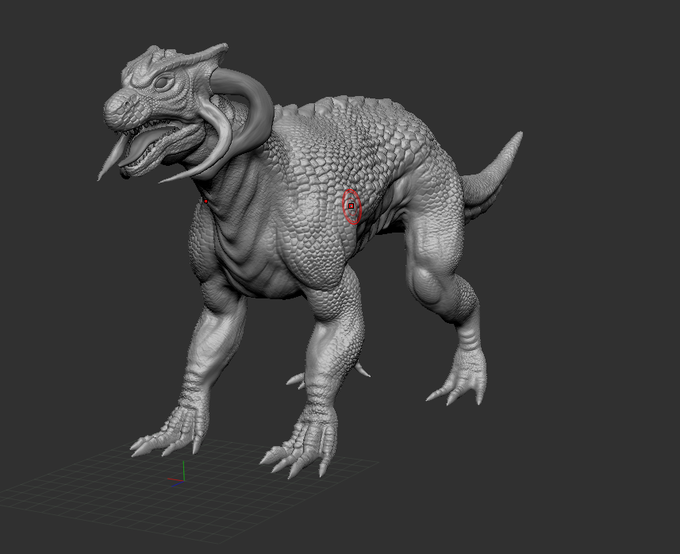The image size is (680, 554).
Task: Click the creature's eye on the model
Action: pyautogui.click(x=163, y=82)
